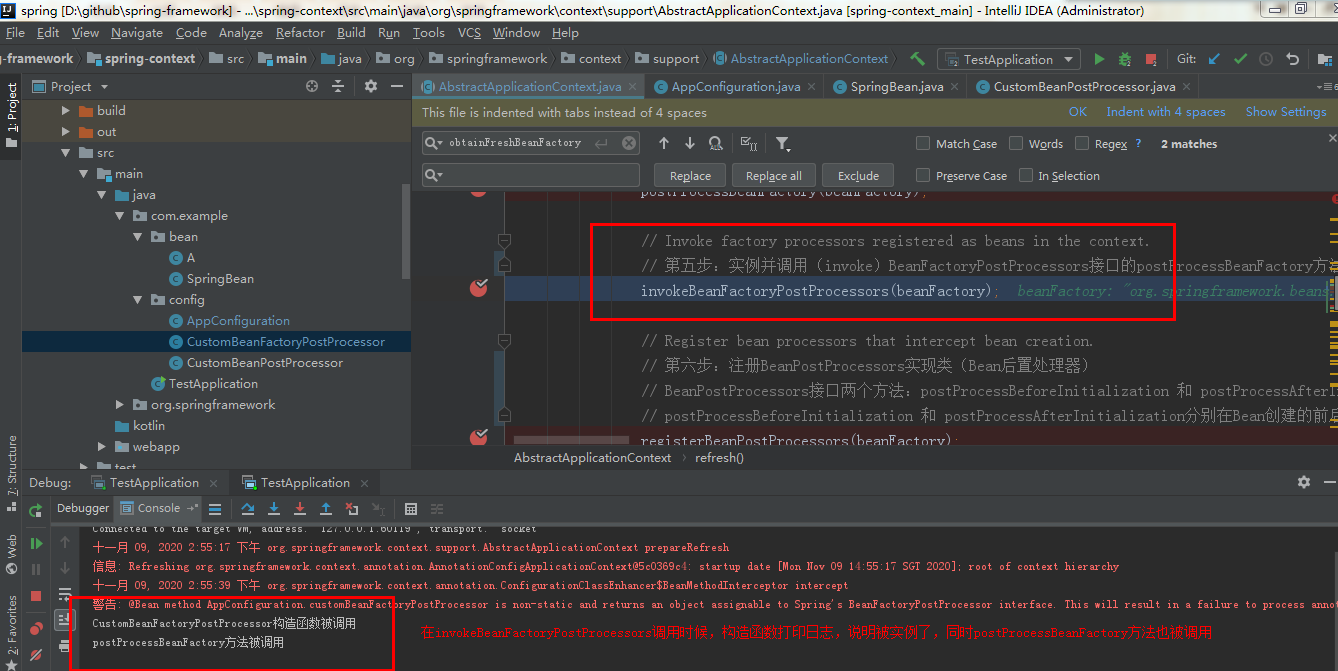Click Project panel locate target icon

312,87
